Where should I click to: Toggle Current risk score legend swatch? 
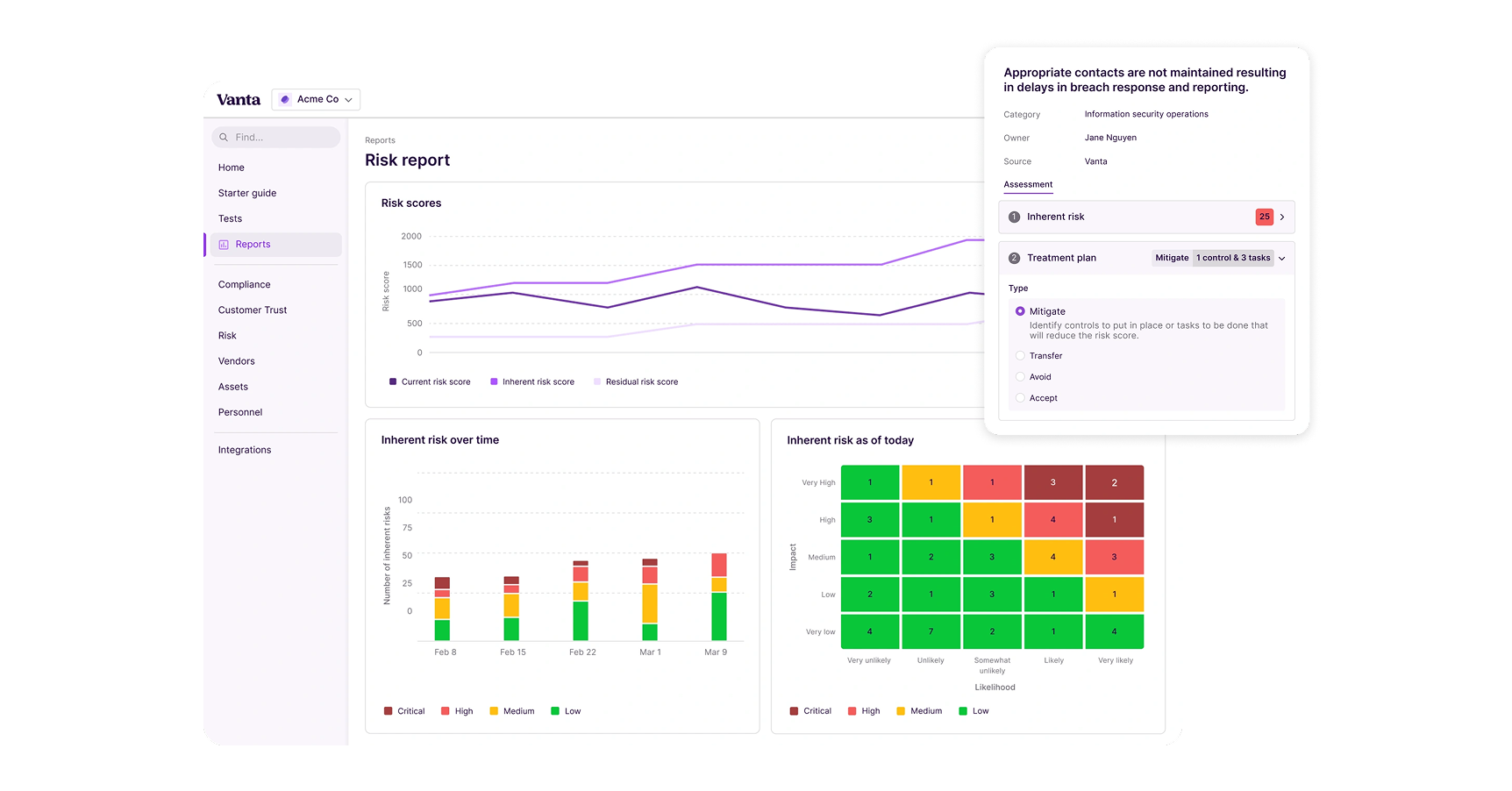(393, 381)
